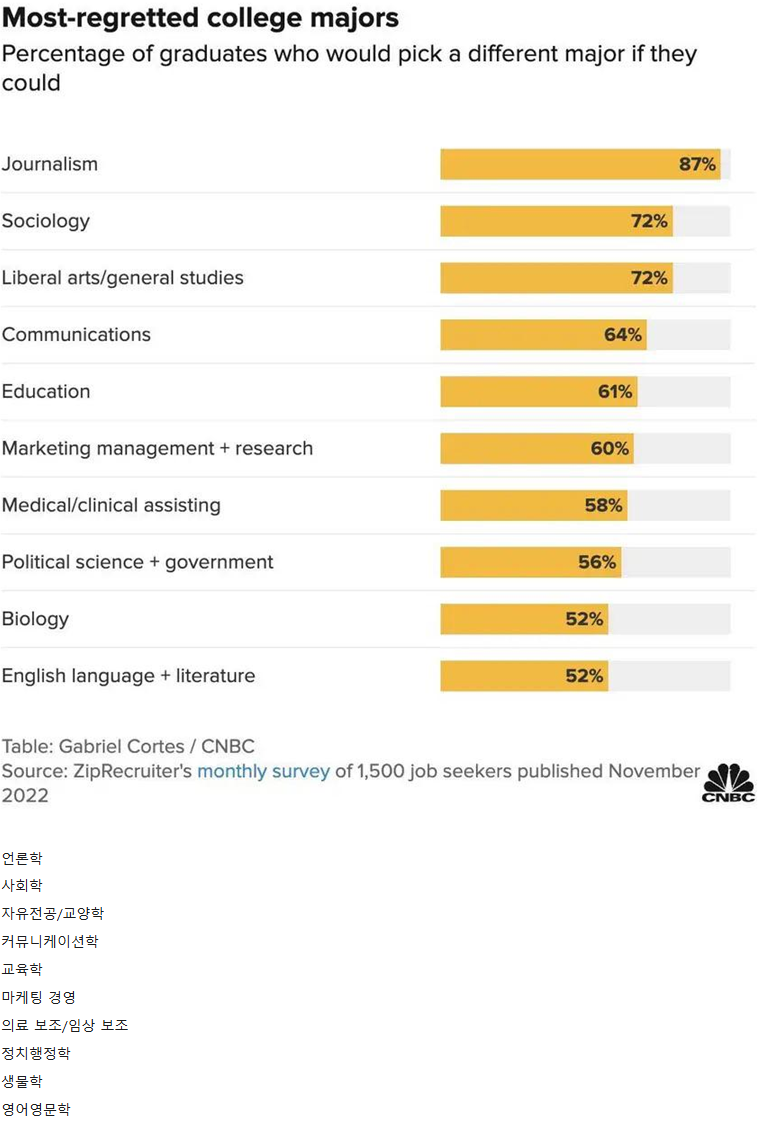Click the Communications 64% bar
The height and width of the screenshot is (1122, 758).
point(543,335)
